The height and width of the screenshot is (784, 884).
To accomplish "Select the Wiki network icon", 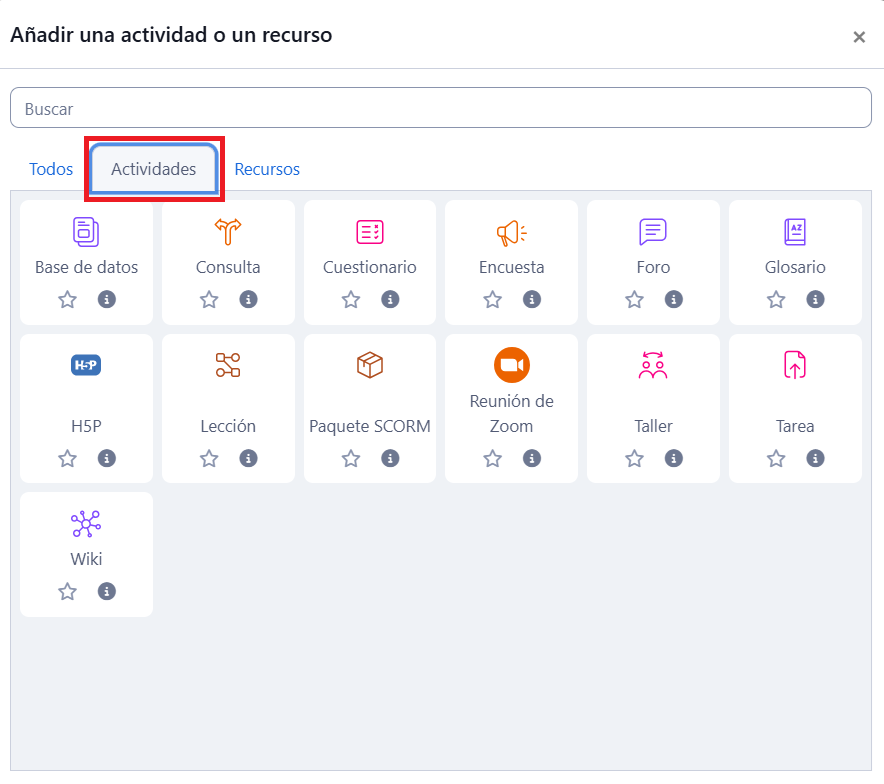I will click(x=86, y=524).
